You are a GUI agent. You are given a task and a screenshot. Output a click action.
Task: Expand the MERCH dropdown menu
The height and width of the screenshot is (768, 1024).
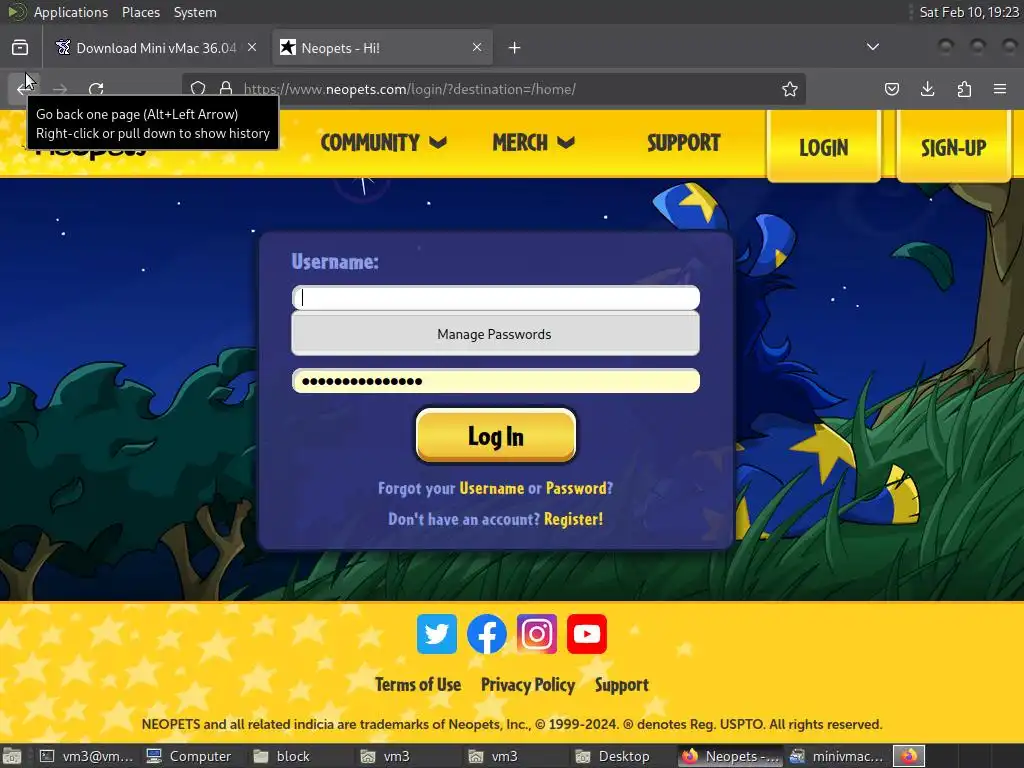534,142
